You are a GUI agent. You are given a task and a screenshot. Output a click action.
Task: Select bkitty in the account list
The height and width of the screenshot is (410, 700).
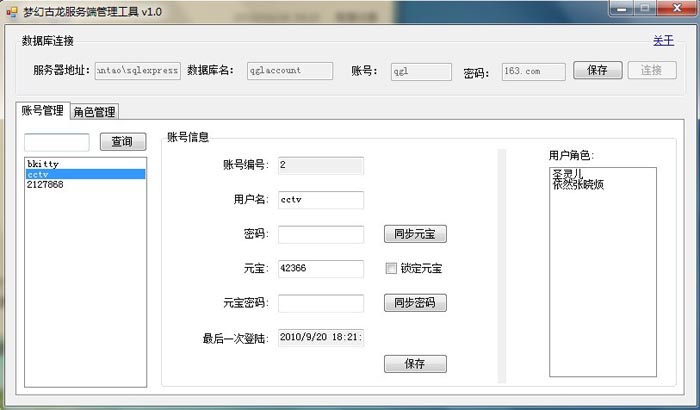pyautogui.click(x=41, y=163)
